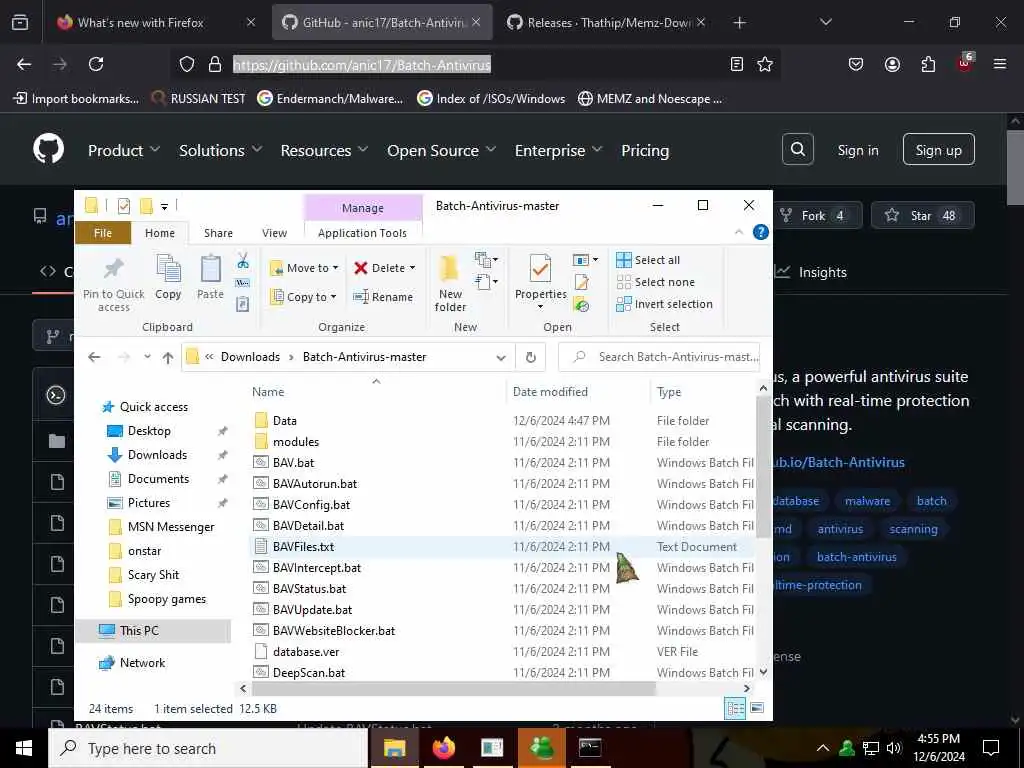This screenshot has width=1024, height=768.
Task: Toggle Firefox reader view icon
Action: pos(737,64)
